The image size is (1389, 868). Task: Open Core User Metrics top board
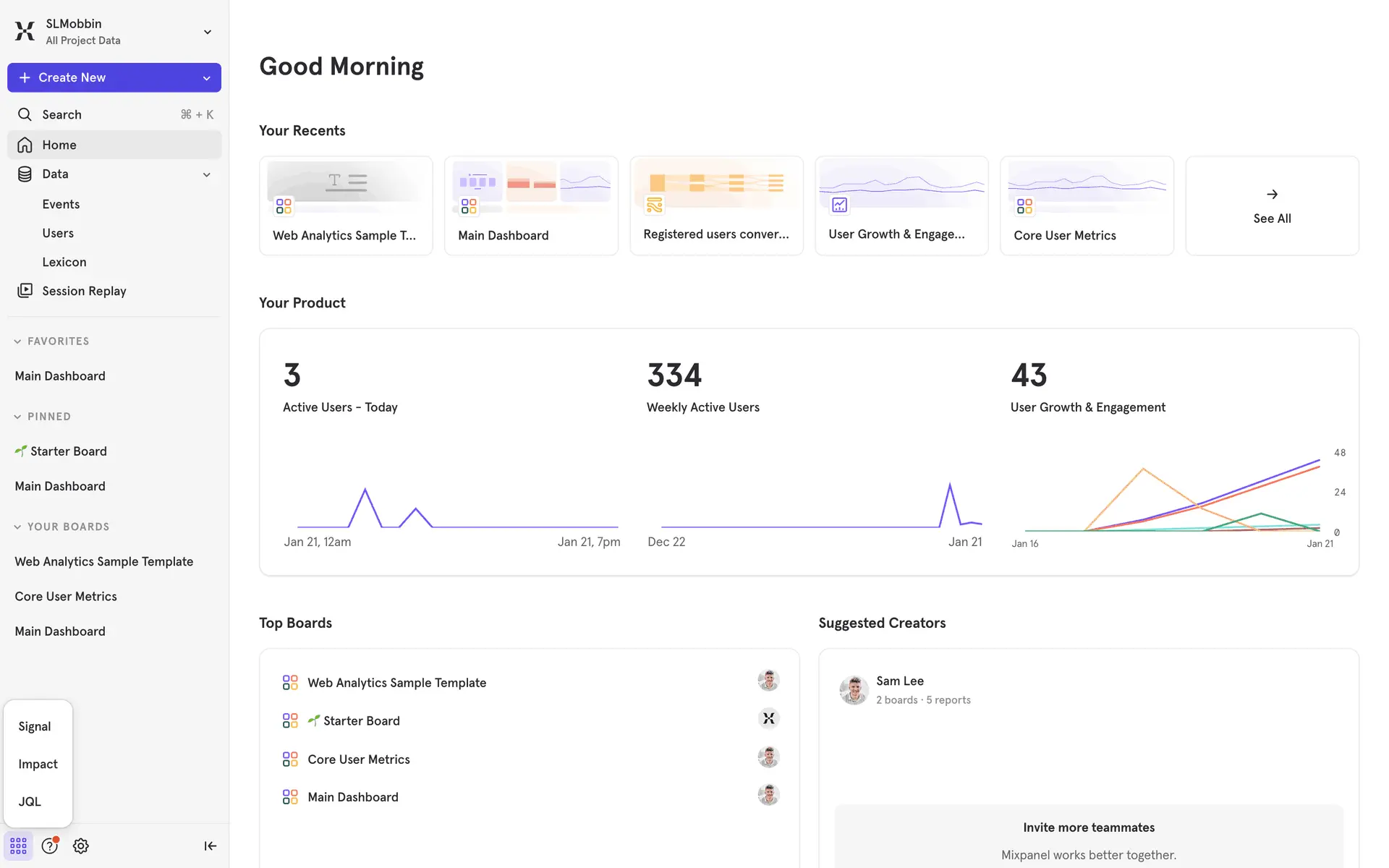point(358,759)
